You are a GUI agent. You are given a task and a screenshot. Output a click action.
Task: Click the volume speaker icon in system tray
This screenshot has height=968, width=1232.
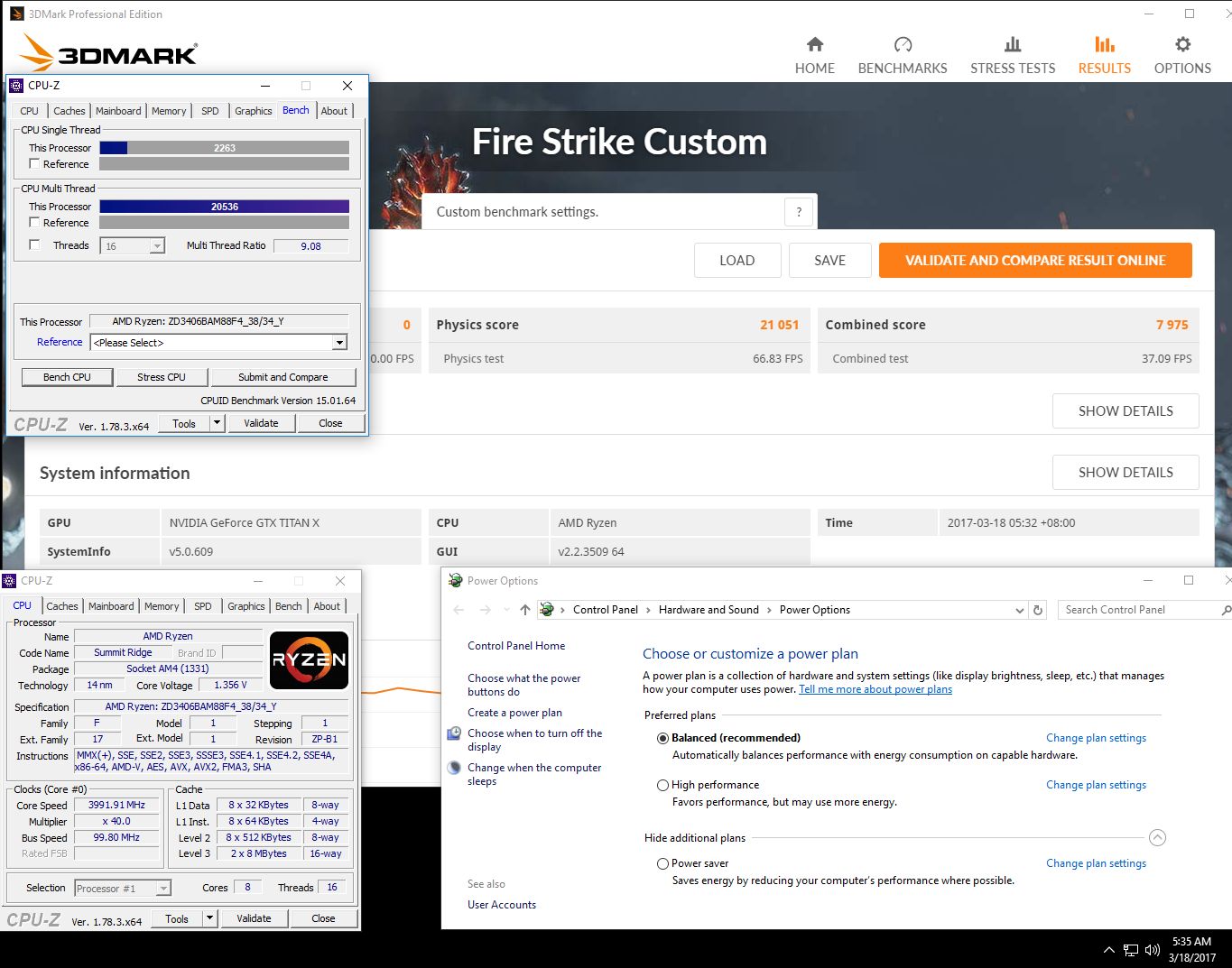[x=1152, y=950]
